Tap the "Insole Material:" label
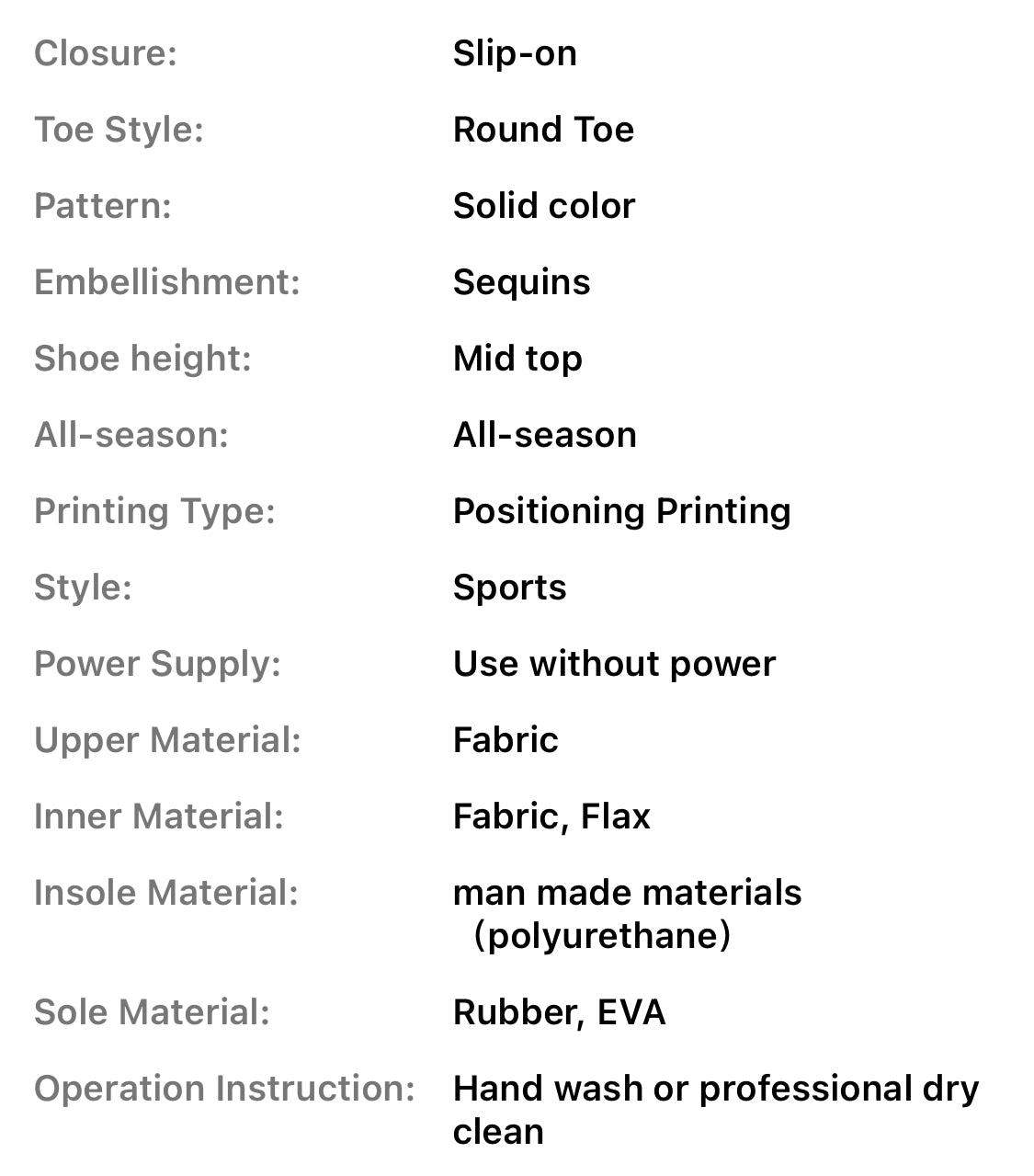The height and width of the screenshot is (1176, 1034). [x=166, y=893]
